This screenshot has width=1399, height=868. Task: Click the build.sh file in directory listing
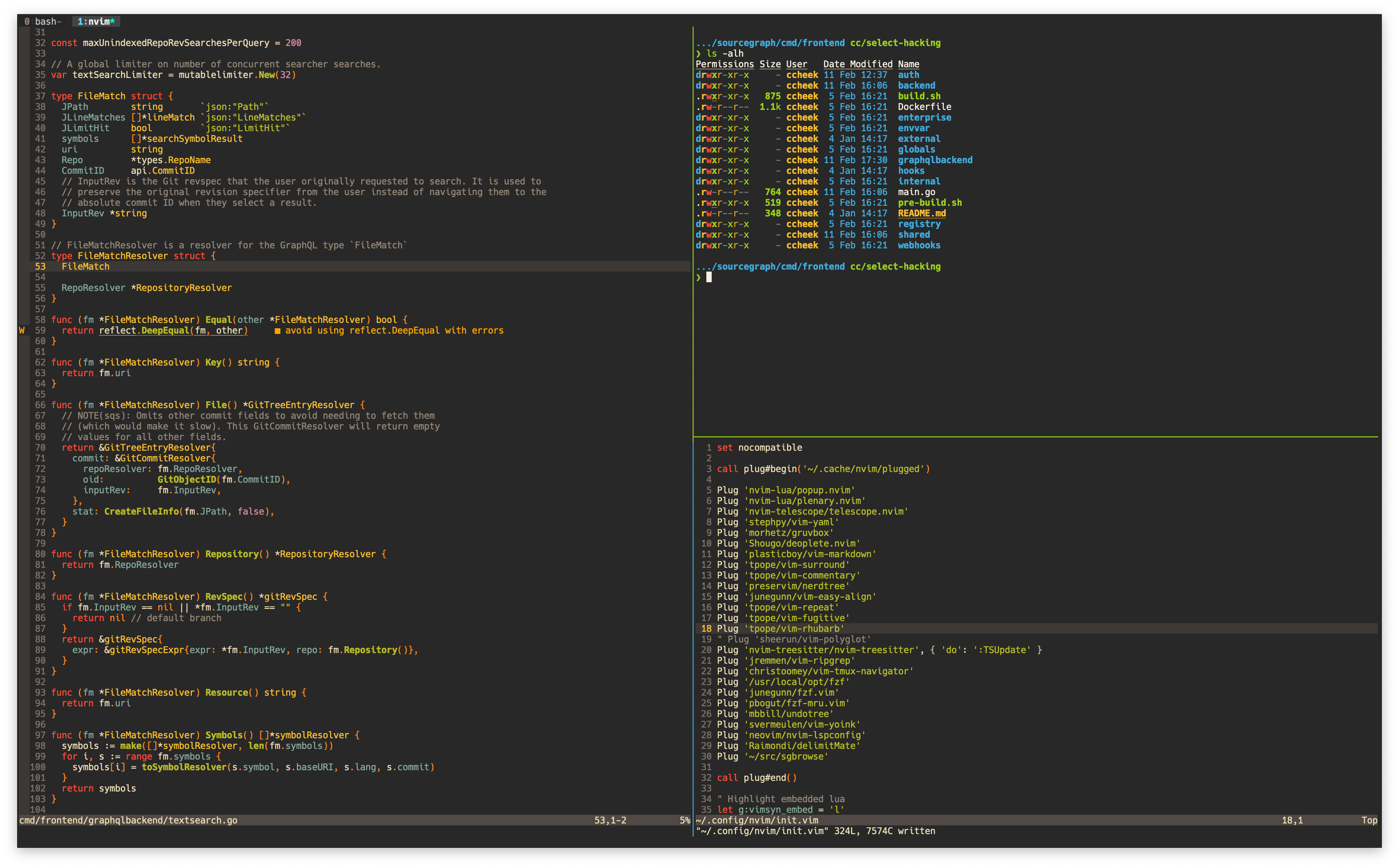pos(921,96)
